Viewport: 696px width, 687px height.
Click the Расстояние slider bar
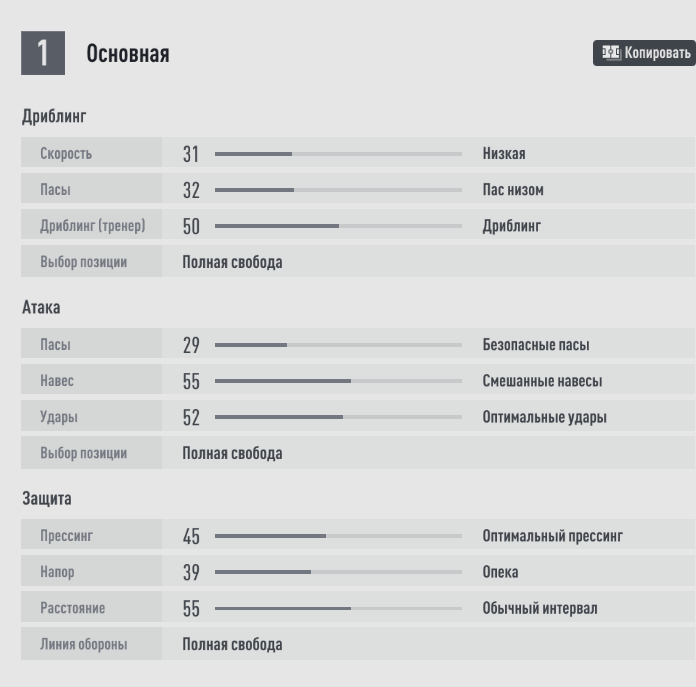pos(338,608)
